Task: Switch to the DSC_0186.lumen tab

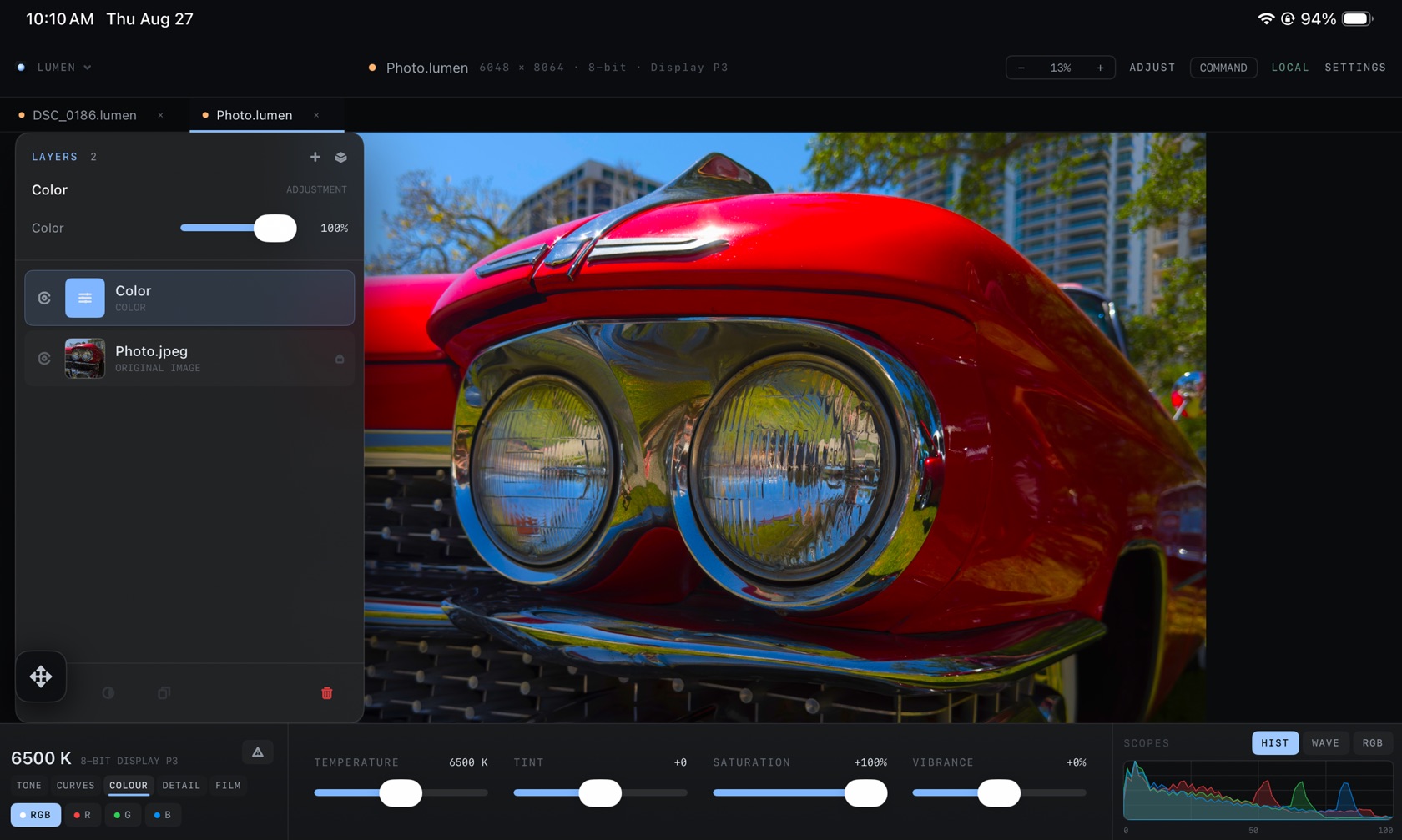Action: [x=84, y=115]
